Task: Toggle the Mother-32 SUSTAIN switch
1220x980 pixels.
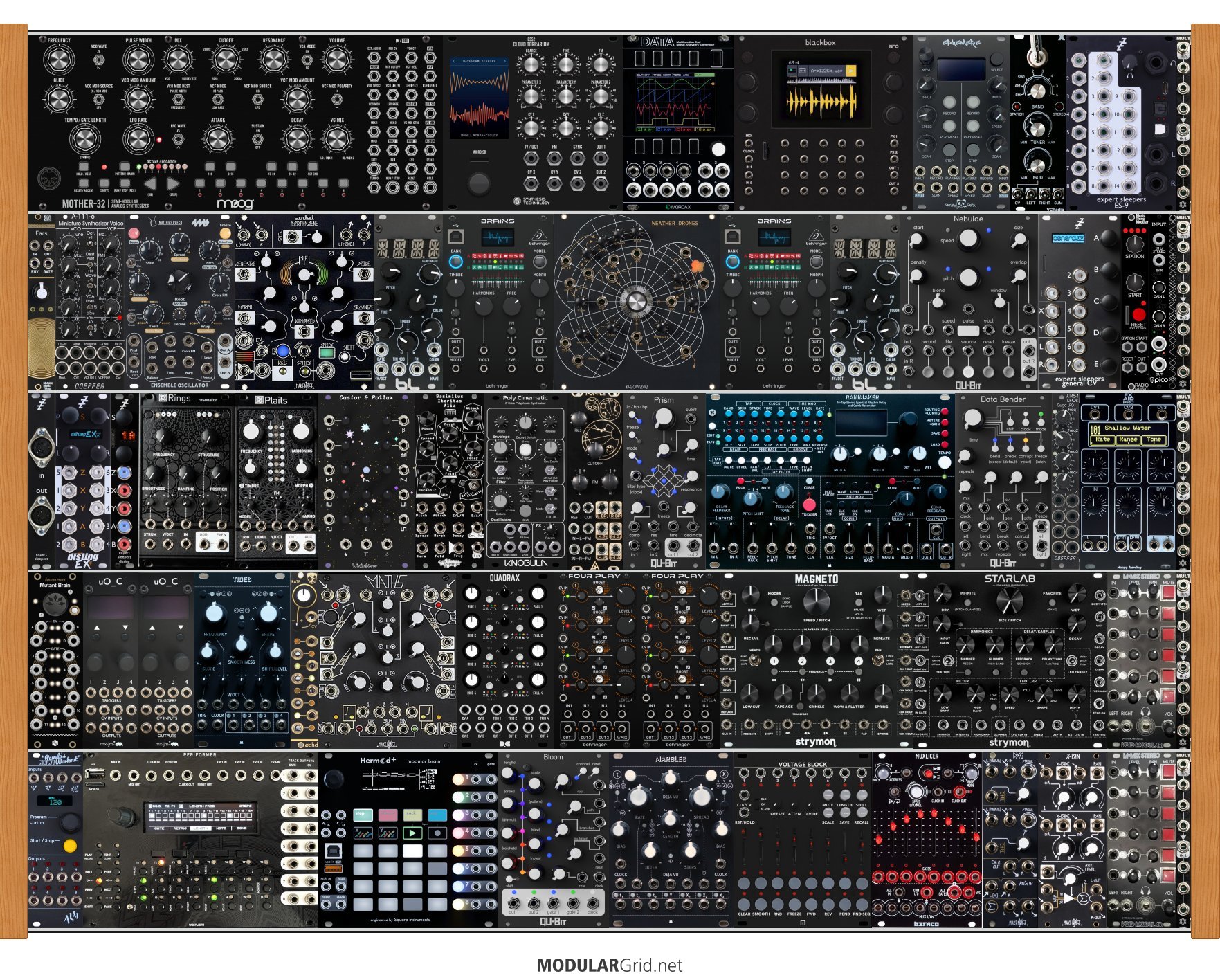Action: tap(257, 138)
